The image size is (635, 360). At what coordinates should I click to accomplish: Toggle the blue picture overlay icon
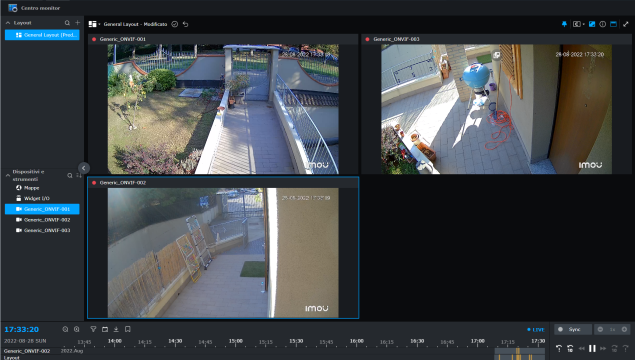pos(592,24)
